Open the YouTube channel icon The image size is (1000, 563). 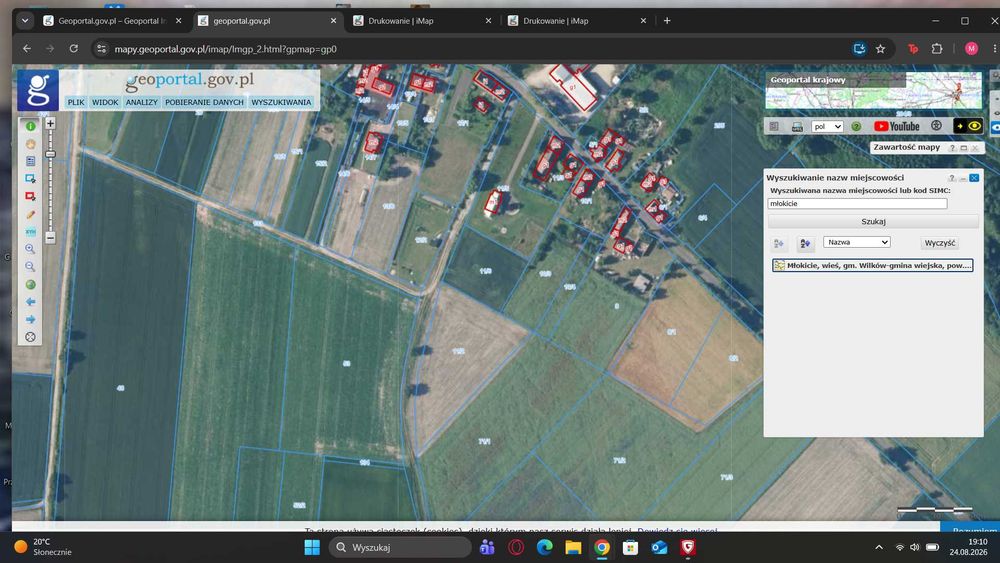click(897, 126)
